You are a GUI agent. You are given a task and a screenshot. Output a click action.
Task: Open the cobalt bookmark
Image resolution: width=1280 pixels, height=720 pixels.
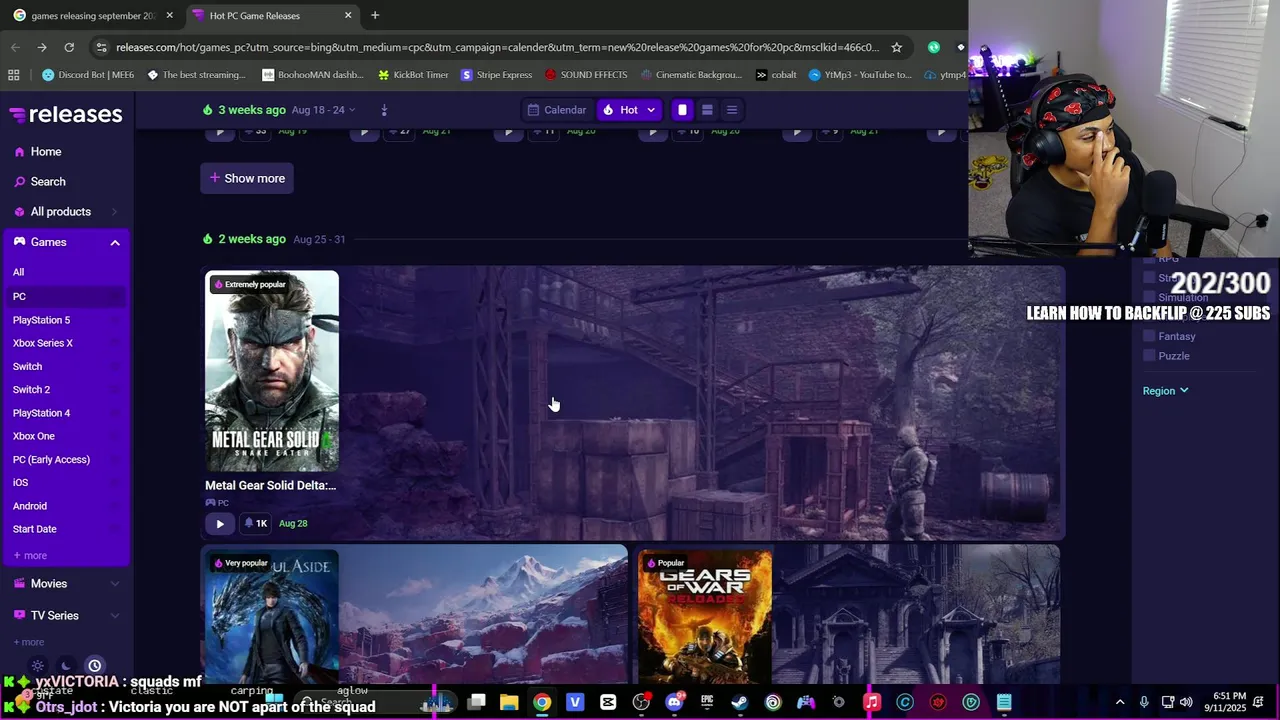pos(776,74)
